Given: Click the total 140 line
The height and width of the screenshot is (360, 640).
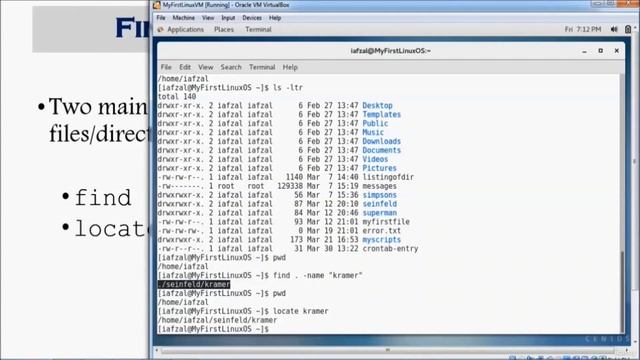Looking at the screenshot, I should pyautogui.click(x=177, y=97).
